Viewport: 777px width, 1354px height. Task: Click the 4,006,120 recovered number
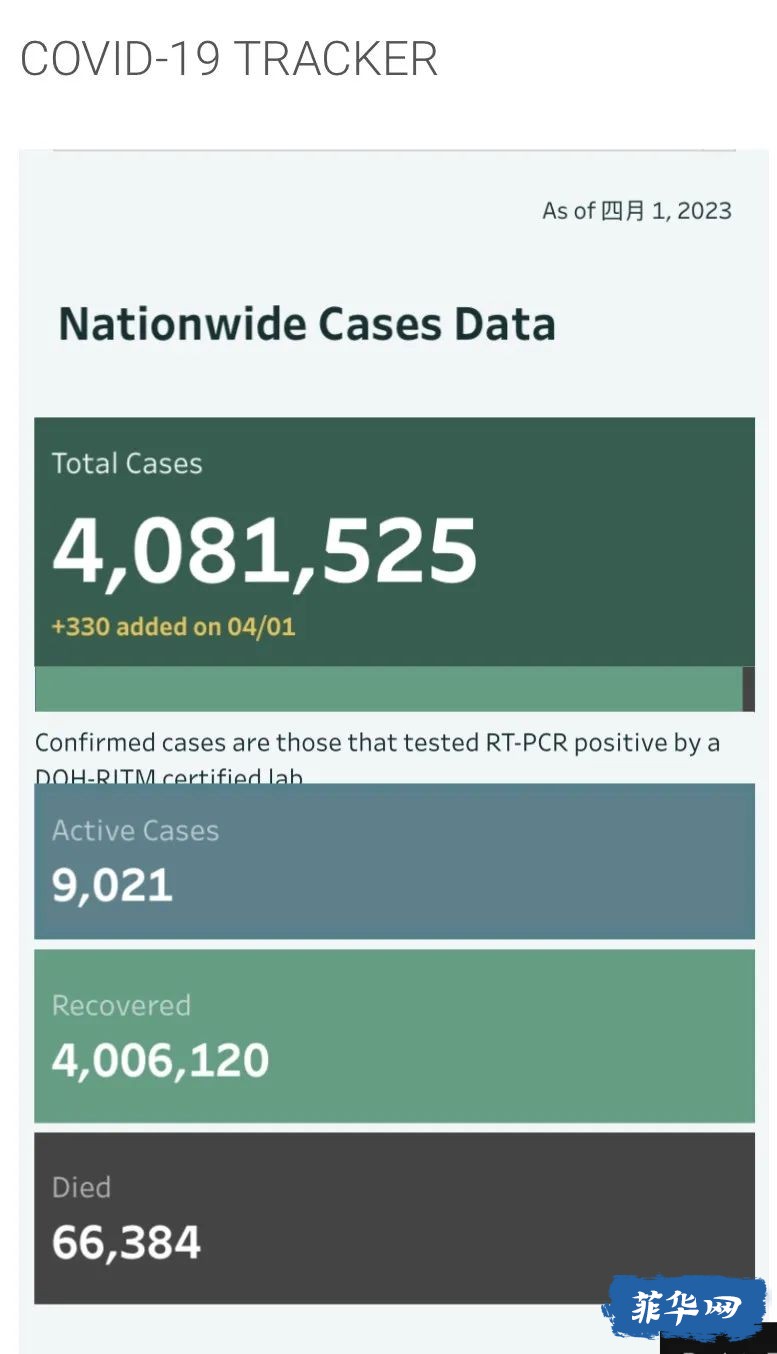(x=160, y=1060)
